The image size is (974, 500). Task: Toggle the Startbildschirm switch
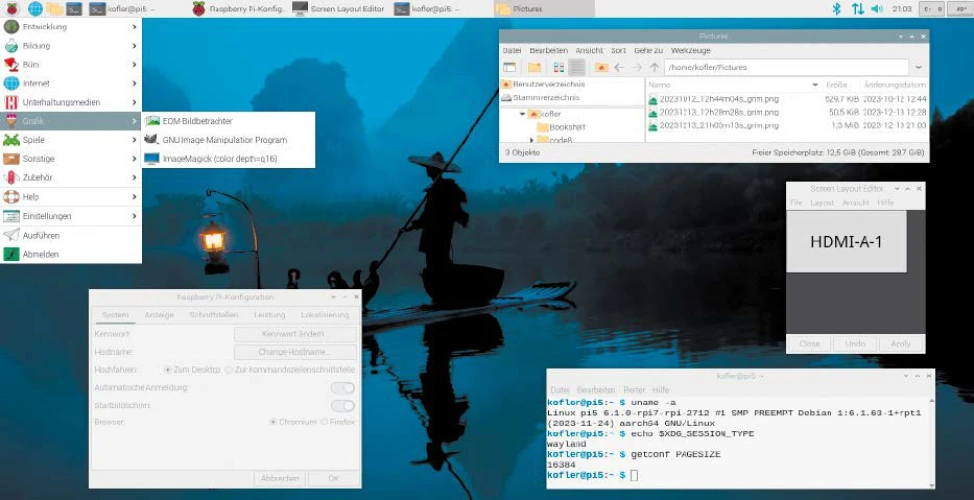pos(343,406)
